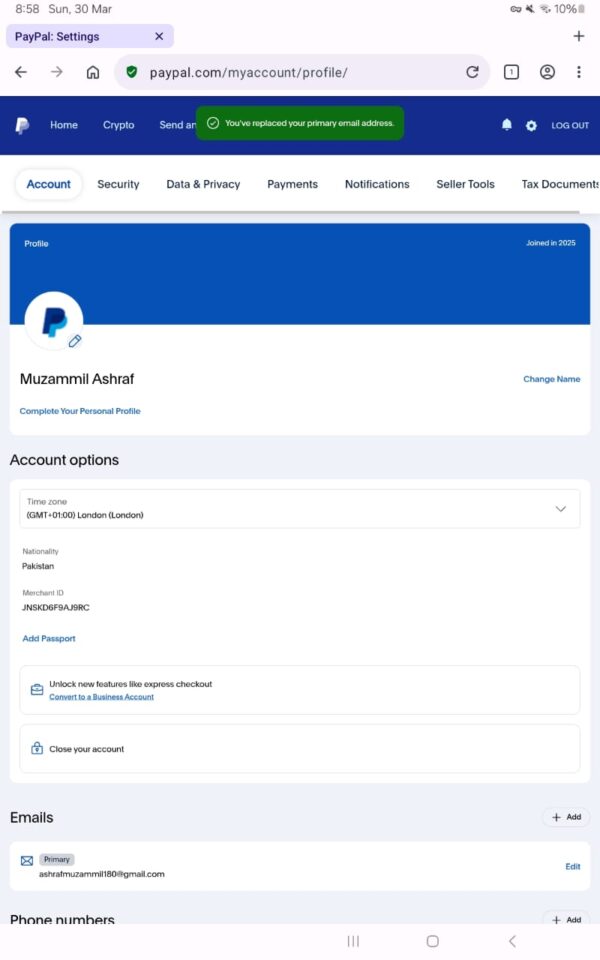Open the notifications bell icon

coord(506,125)
